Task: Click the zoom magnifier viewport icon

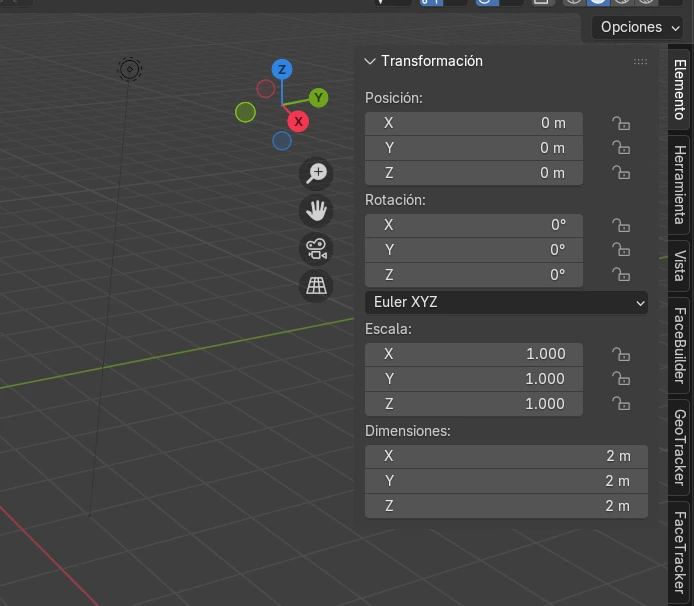Action: coord(317,173)
